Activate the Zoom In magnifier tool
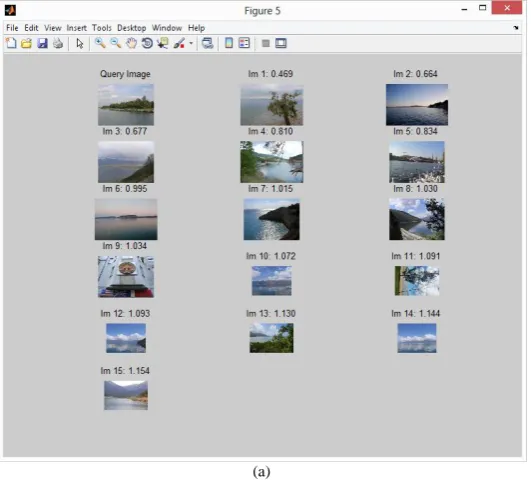531x486 pixels. point(100,43)
